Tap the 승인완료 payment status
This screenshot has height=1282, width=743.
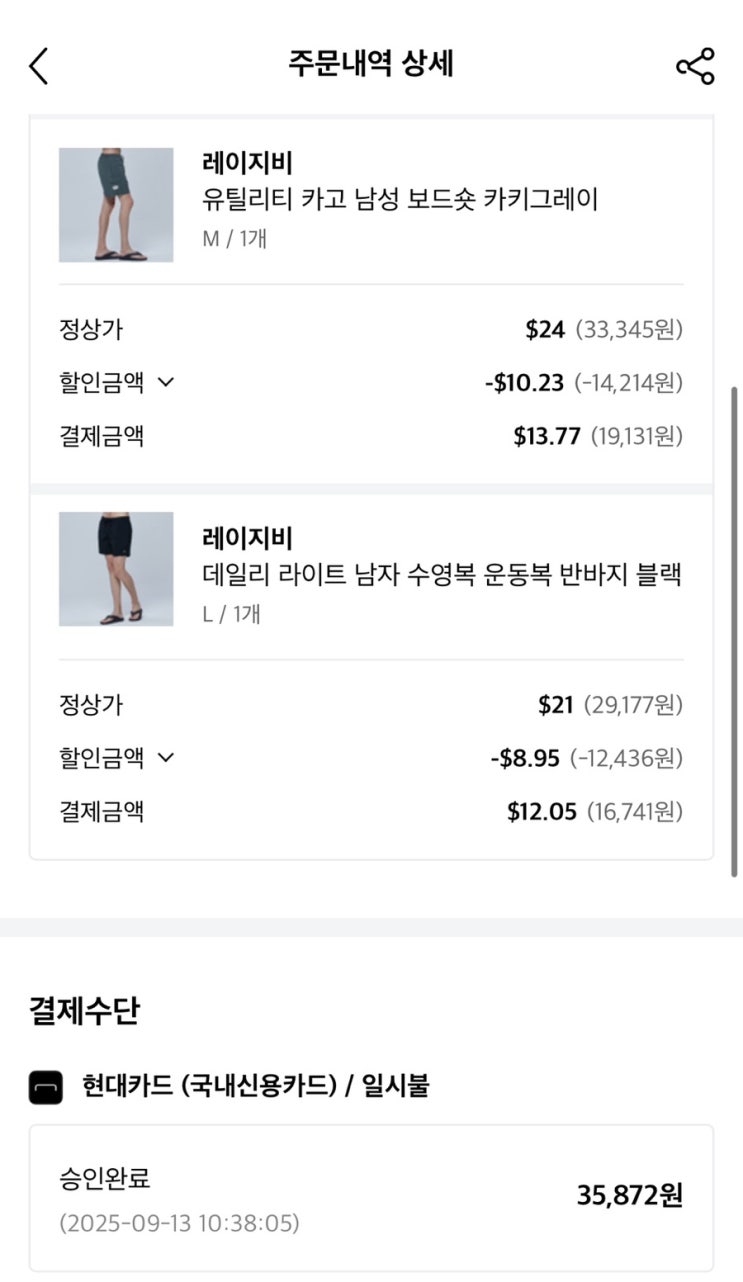coord(105,1178)
